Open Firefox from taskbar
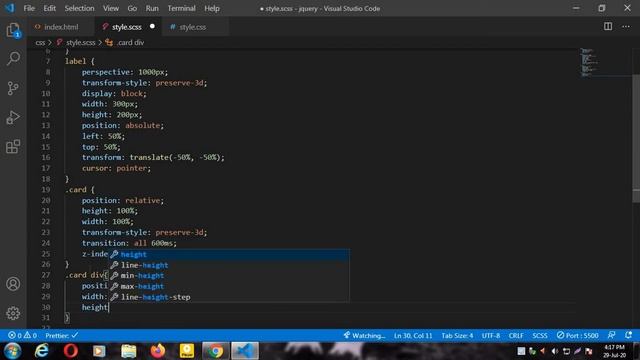This screenshot has height=360, width=640. [158, 351]
